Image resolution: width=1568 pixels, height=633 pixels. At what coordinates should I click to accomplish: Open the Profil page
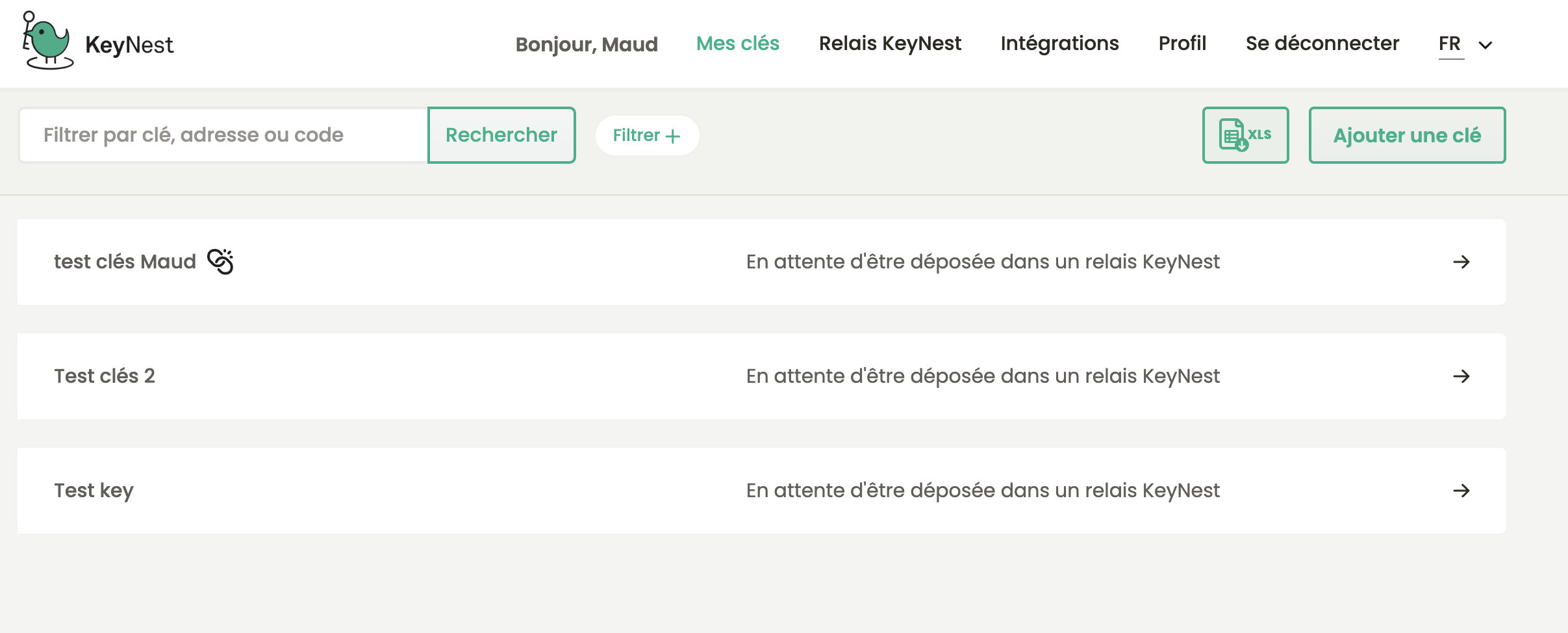point(1182,43)
